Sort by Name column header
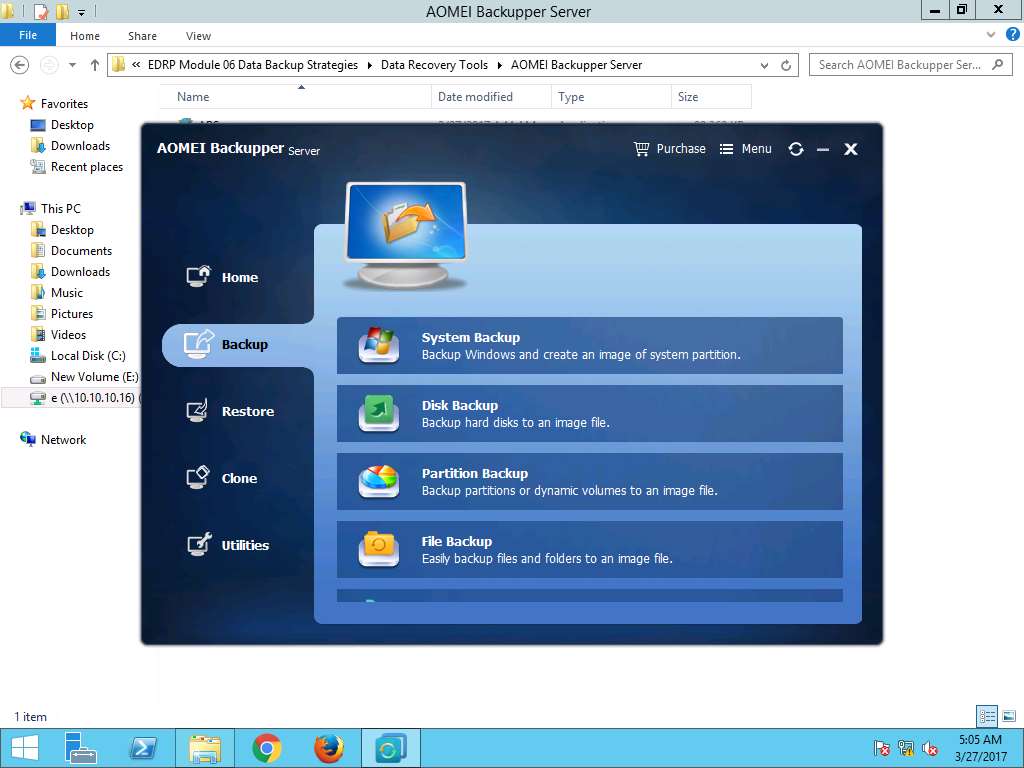Screen dimensions: 1024x768 coord(295,97)
